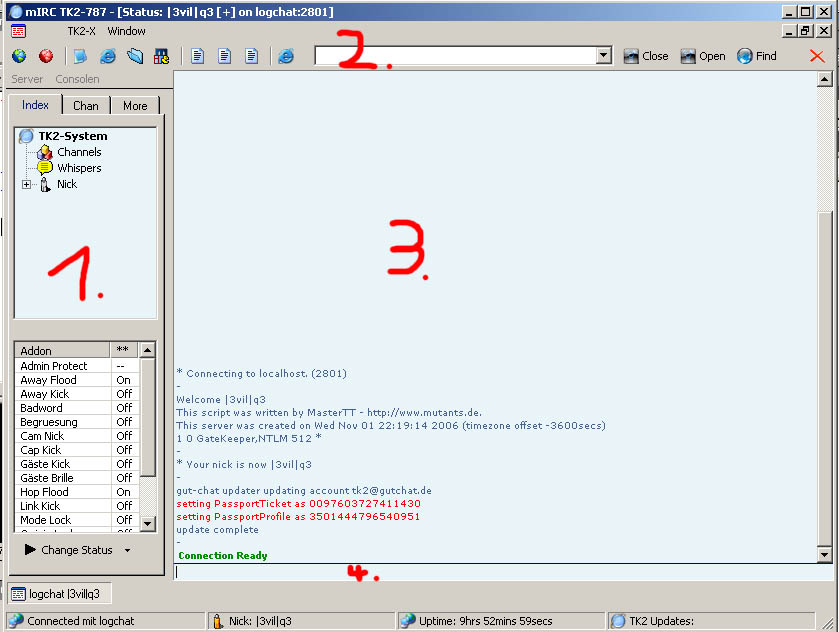Click the first document page toolbar icon
Image resolution: width=839 pixels, height=632 pixels.
click(x=198, y=56)
